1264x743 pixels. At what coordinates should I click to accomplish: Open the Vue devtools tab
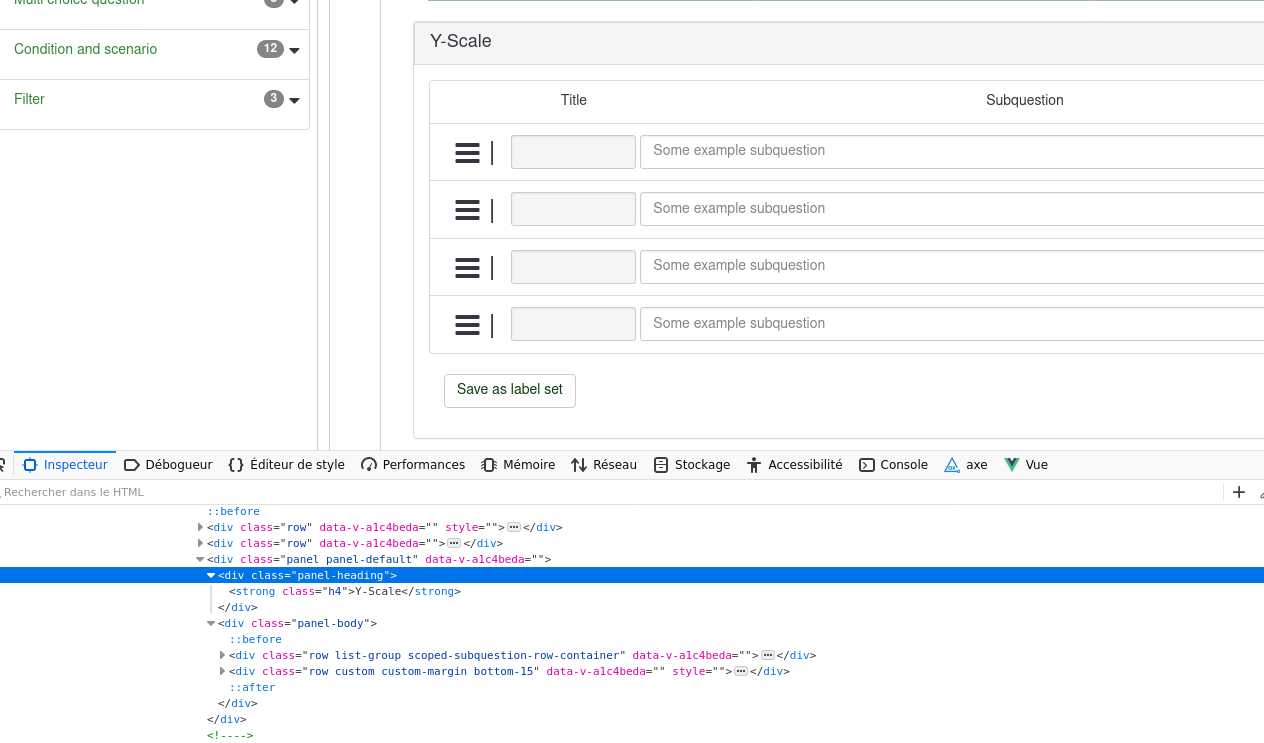coord(1026,465)
